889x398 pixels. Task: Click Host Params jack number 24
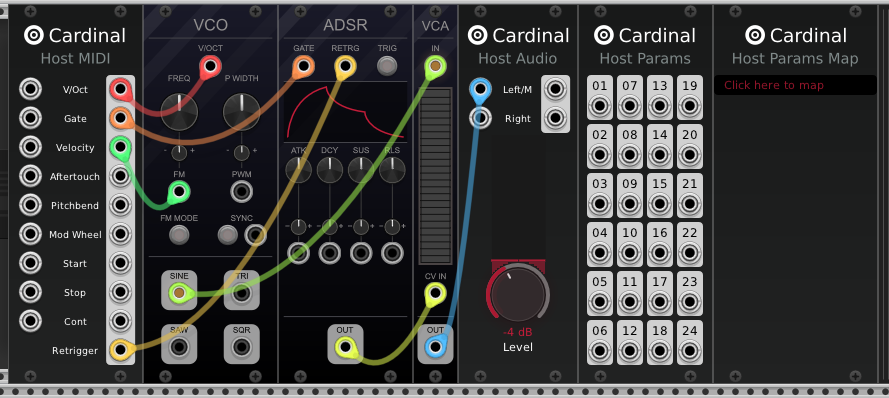click(x=689, y=351)
